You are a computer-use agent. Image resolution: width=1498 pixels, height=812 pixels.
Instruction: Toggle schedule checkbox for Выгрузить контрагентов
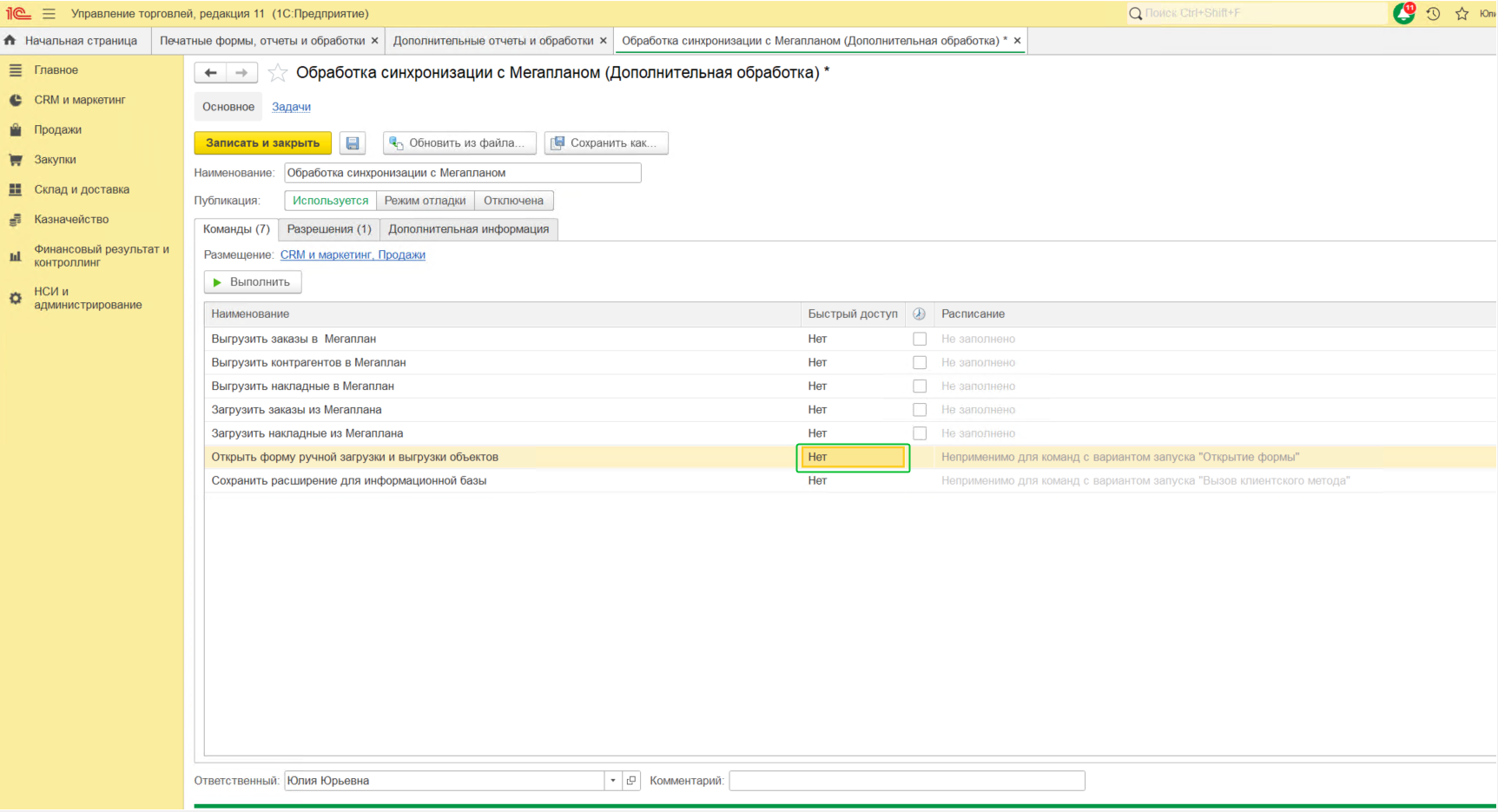[920, 362]
